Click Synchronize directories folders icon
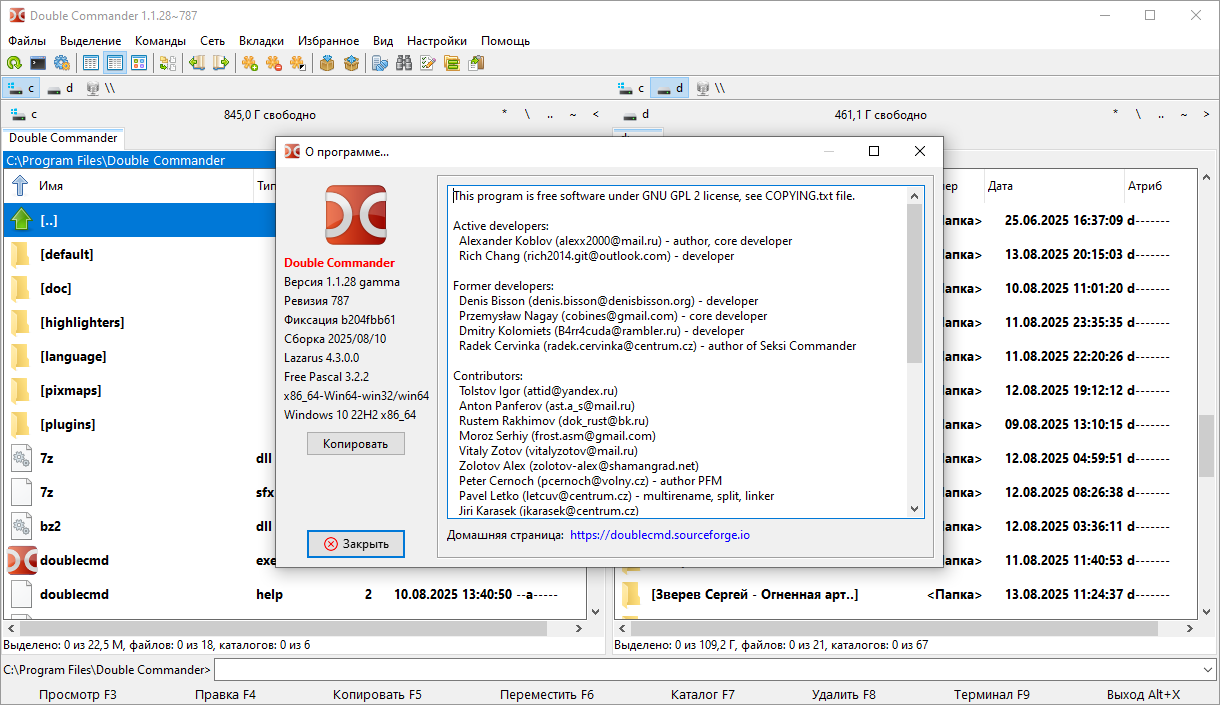The image size is (1220, 705). click(x=451, y=63)
